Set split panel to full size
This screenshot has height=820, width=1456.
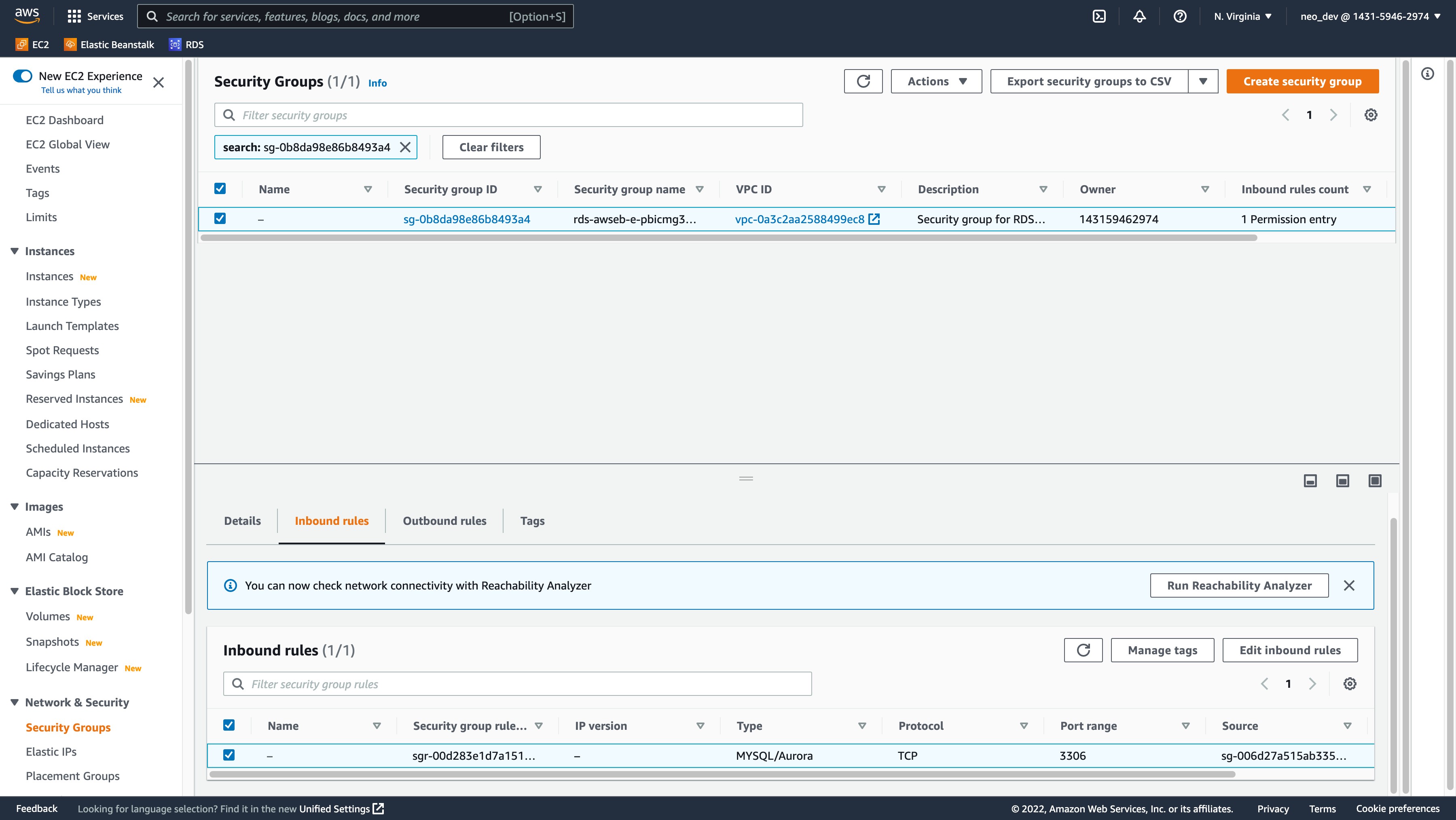click(1375, 480)
